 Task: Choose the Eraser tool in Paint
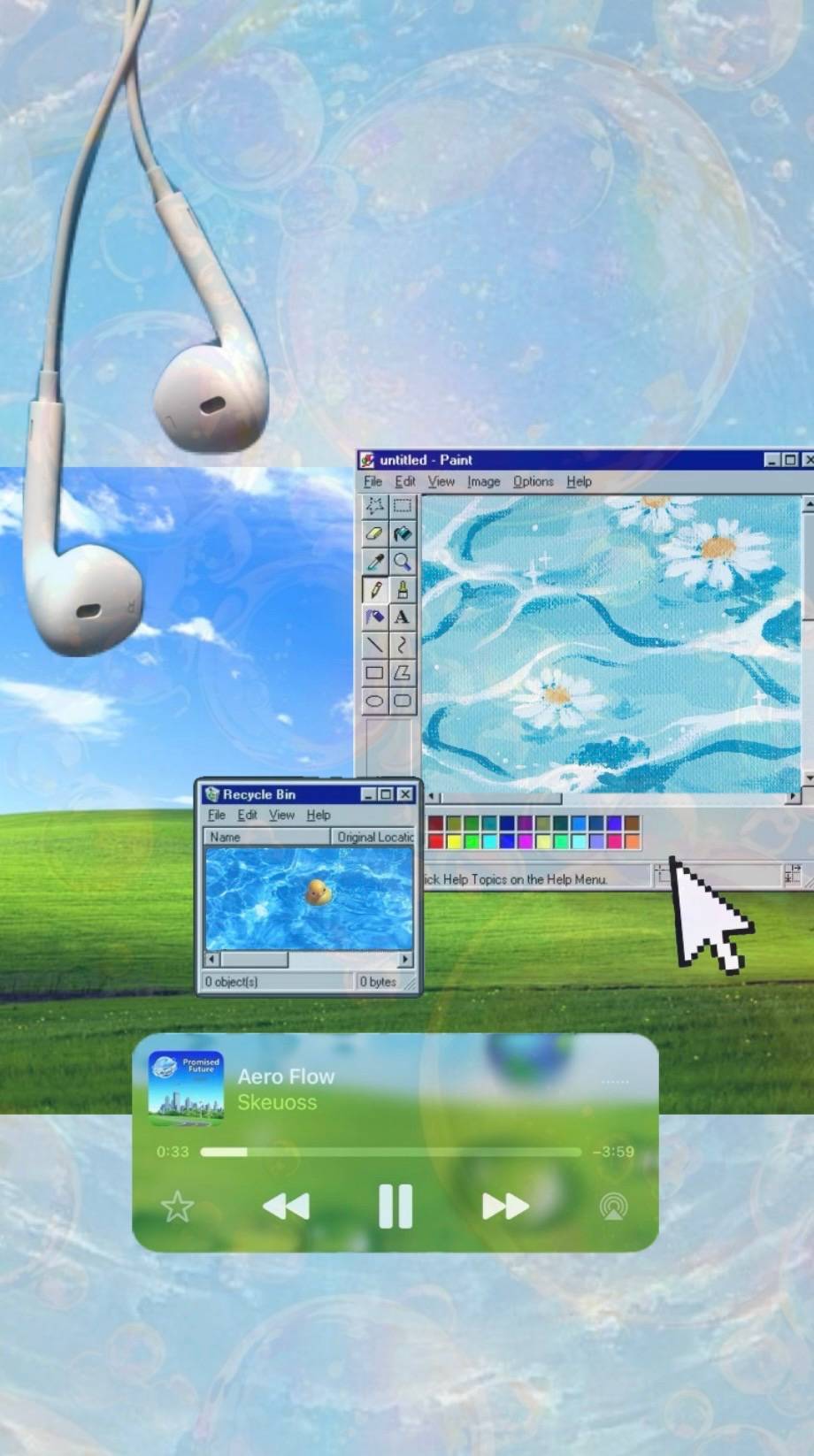(x=375, y=533)
